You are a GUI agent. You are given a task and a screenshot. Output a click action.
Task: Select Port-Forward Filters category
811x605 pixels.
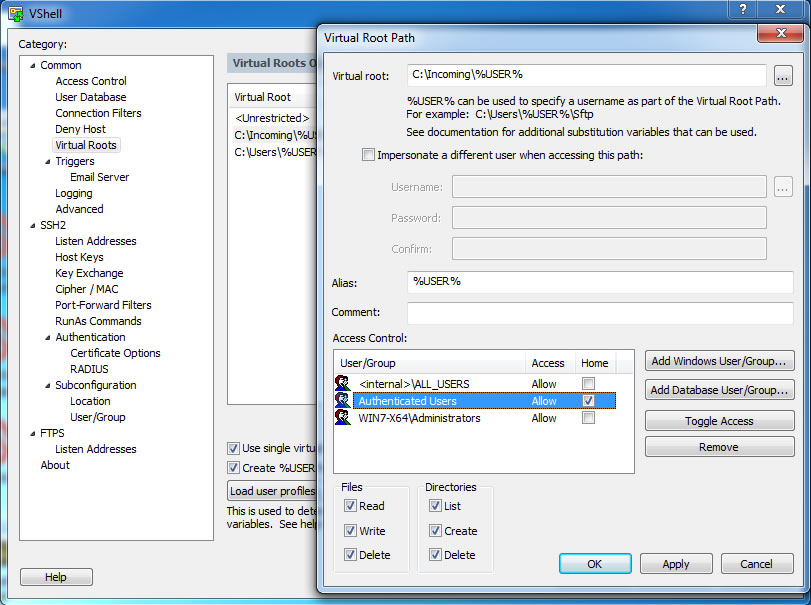103,305
